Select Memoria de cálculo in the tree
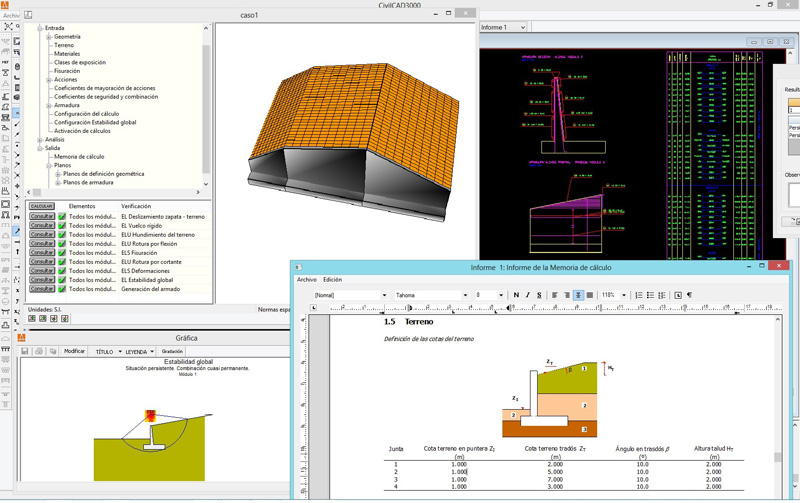This screenshot has height=503, width=800. [x=79, y=157]
